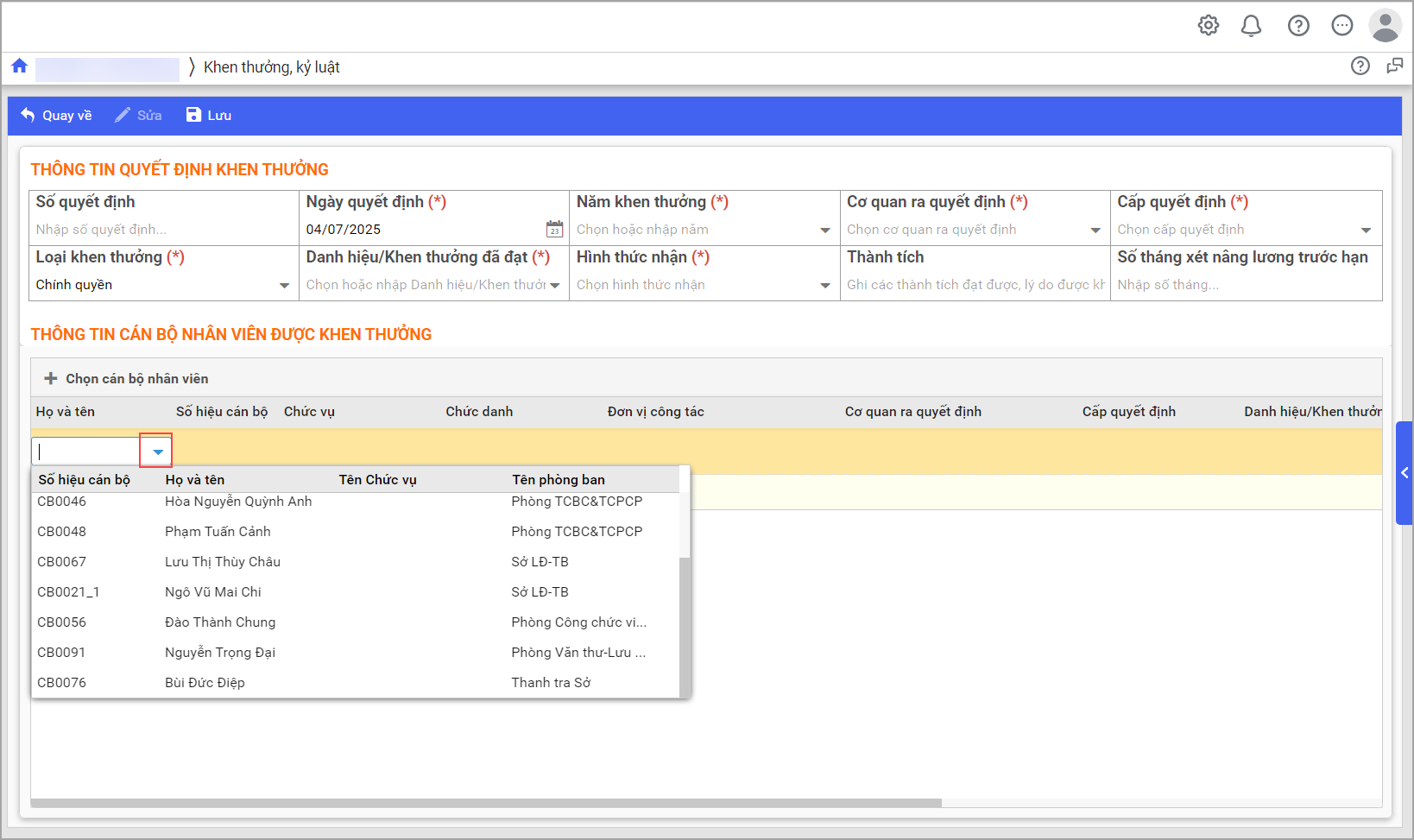Open the chat messages icon
The image size is (1414, 840).
pyautogui.click(x=1341, y=26)
